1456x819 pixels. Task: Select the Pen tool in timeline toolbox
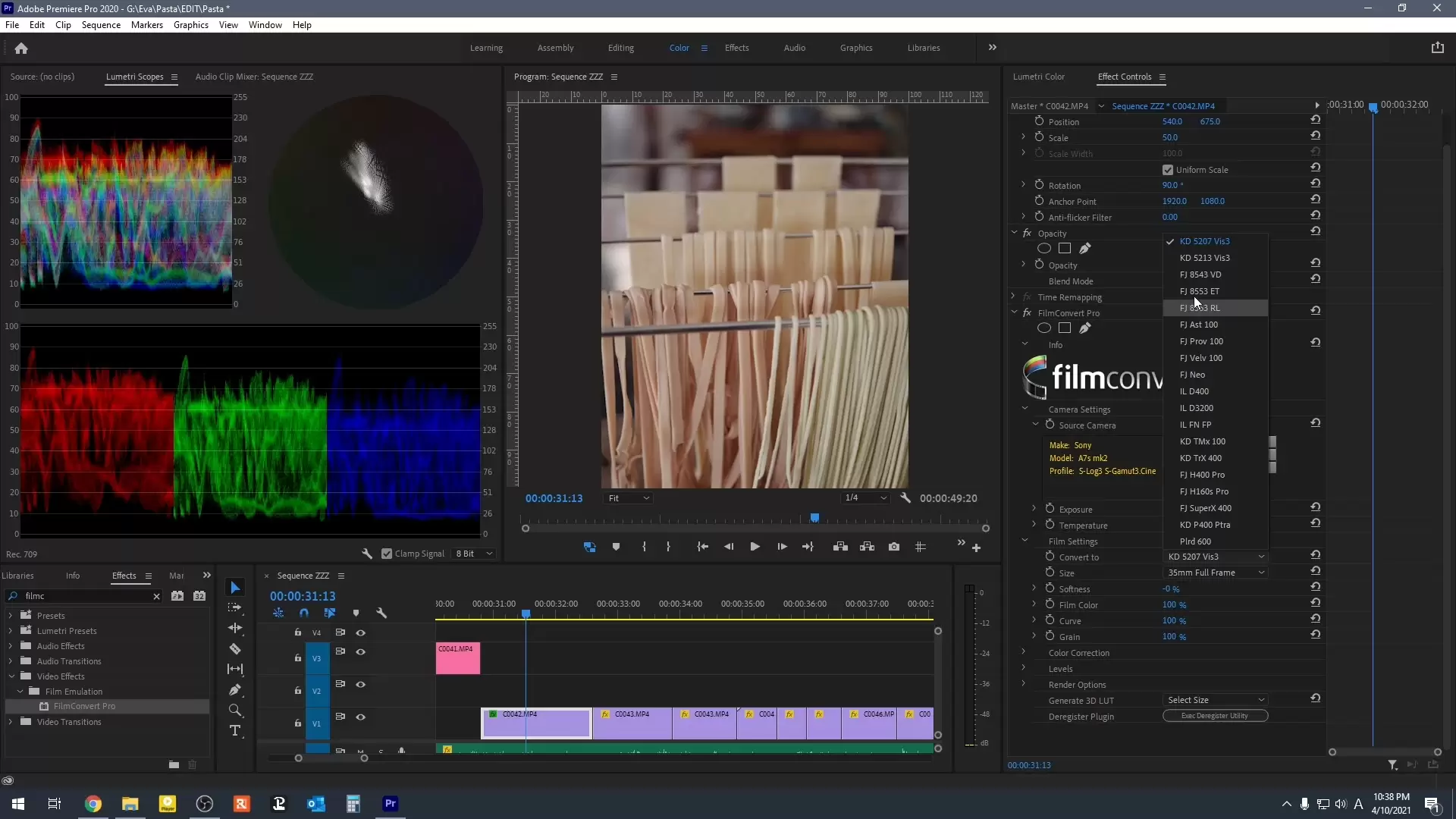[x=235, y=690]
